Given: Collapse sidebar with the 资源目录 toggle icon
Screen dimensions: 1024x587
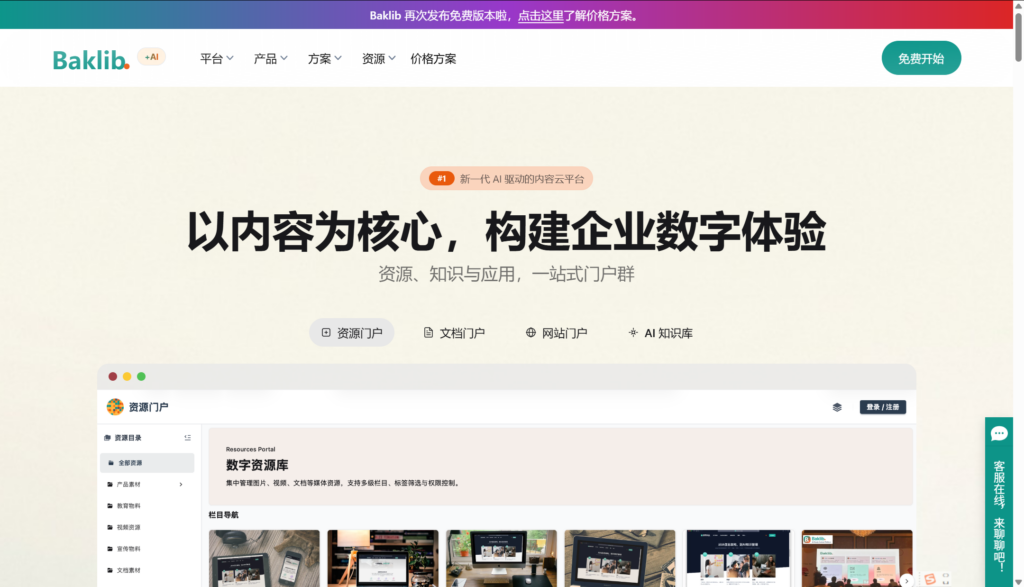Looking at the screenshot, I should (x=187, y=437).
